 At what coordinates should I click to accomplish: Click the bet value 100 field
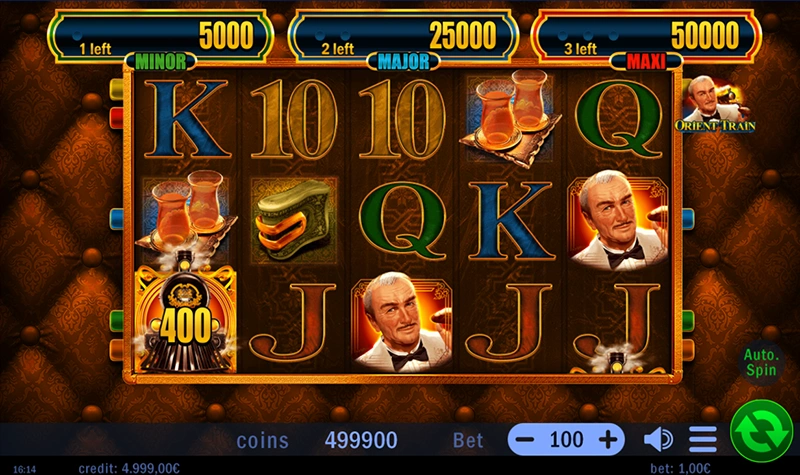pos(566,439)
